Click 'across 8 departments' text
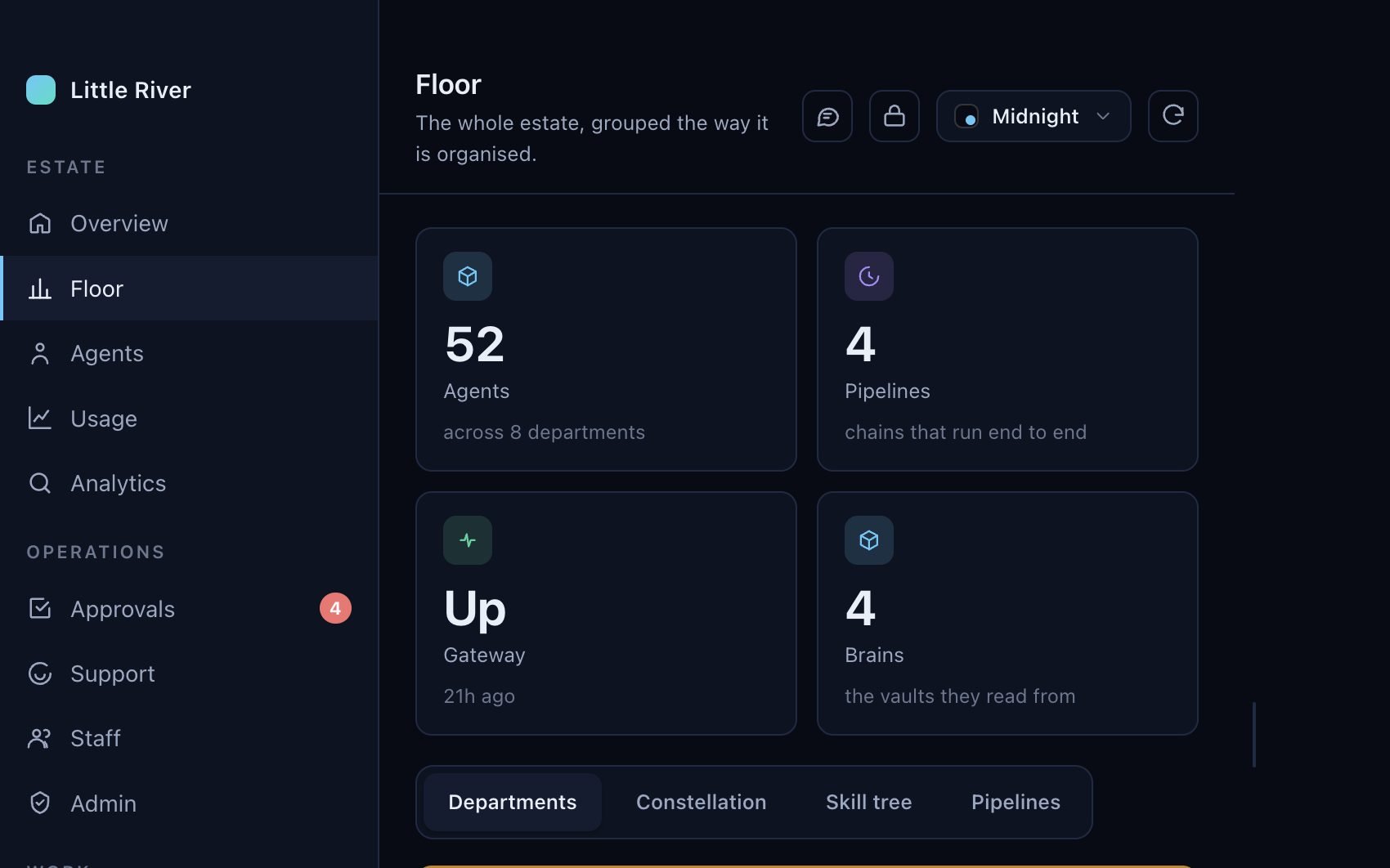Viewport: 1390px width, 868px height. click(544, 432)
